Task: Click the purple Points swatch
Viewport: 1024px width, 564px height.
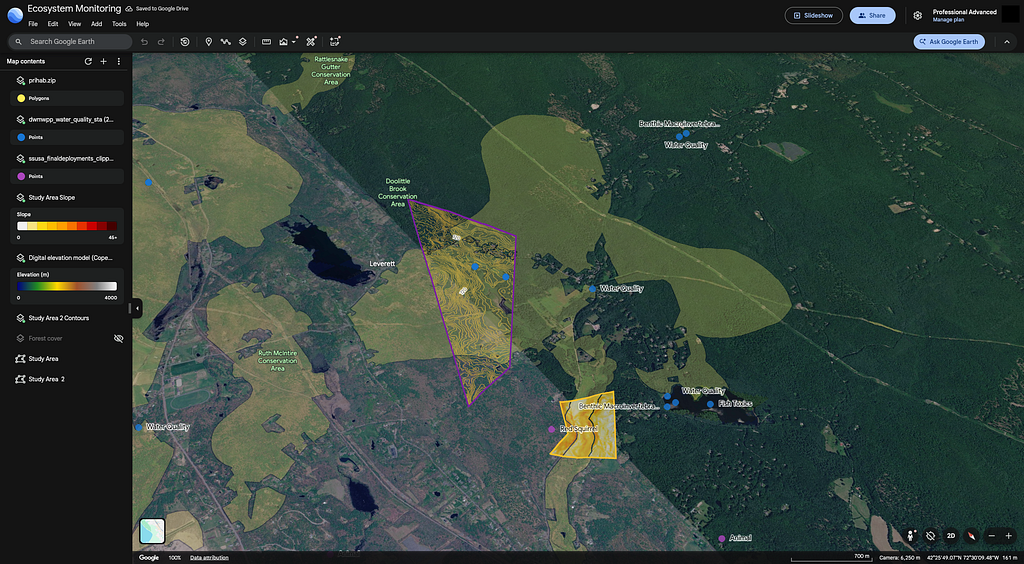Action: pyautogui.click(x=21, y=176)
